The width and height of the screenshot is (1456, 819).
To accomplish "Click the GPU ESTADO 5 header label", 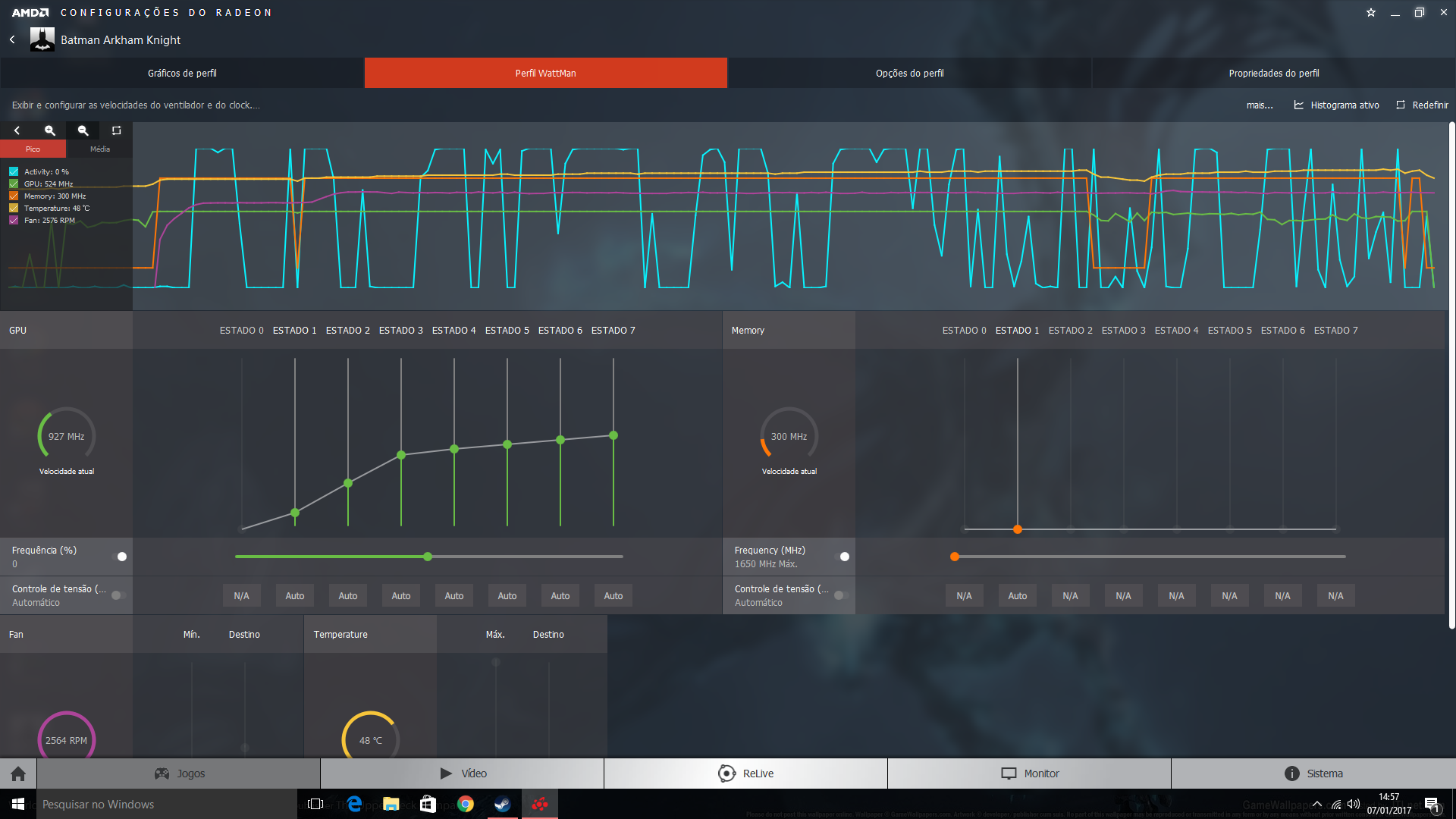I will 507,331.
